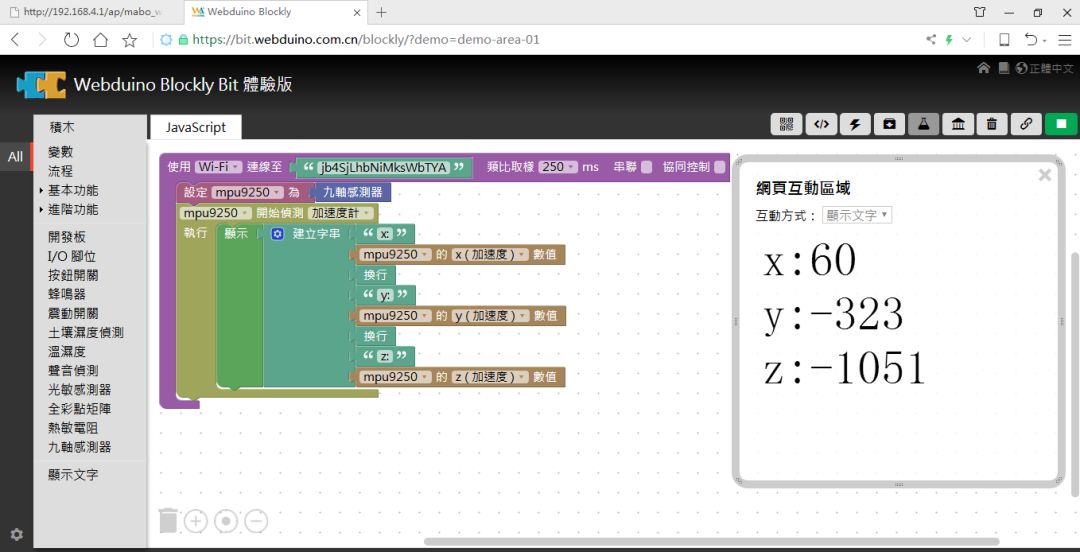Open the QR code generator button
Screen dimensions: 1080x552
tap(787, 124)
